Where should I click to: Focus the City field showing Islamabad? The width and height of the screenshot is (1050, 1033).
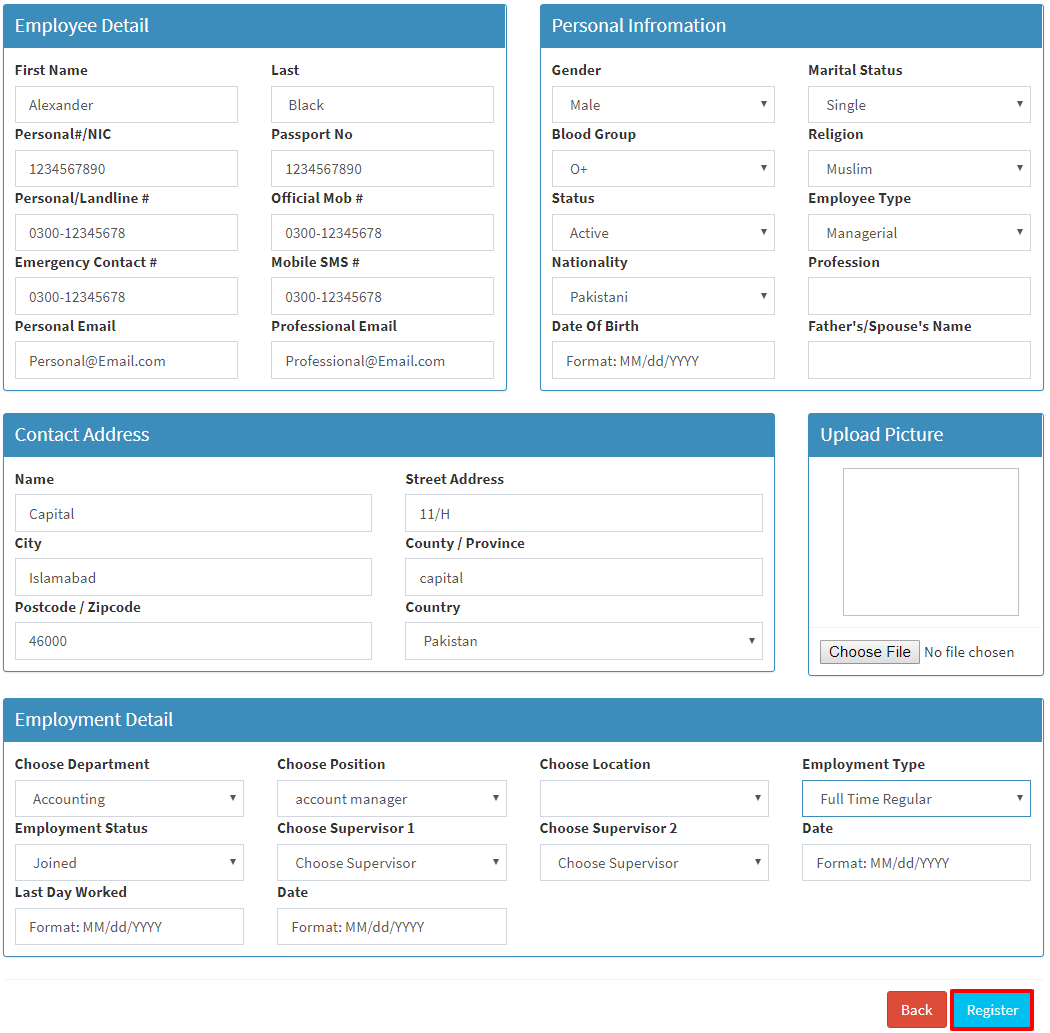point(193,577)
